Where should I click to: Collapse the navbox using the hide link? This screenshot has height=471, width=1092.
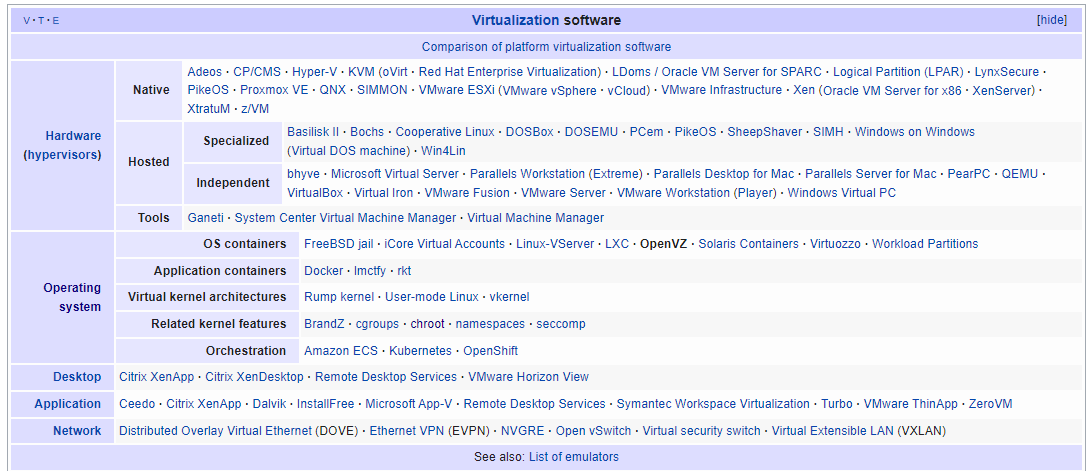pyautogui.click(x=1052, y=20)
